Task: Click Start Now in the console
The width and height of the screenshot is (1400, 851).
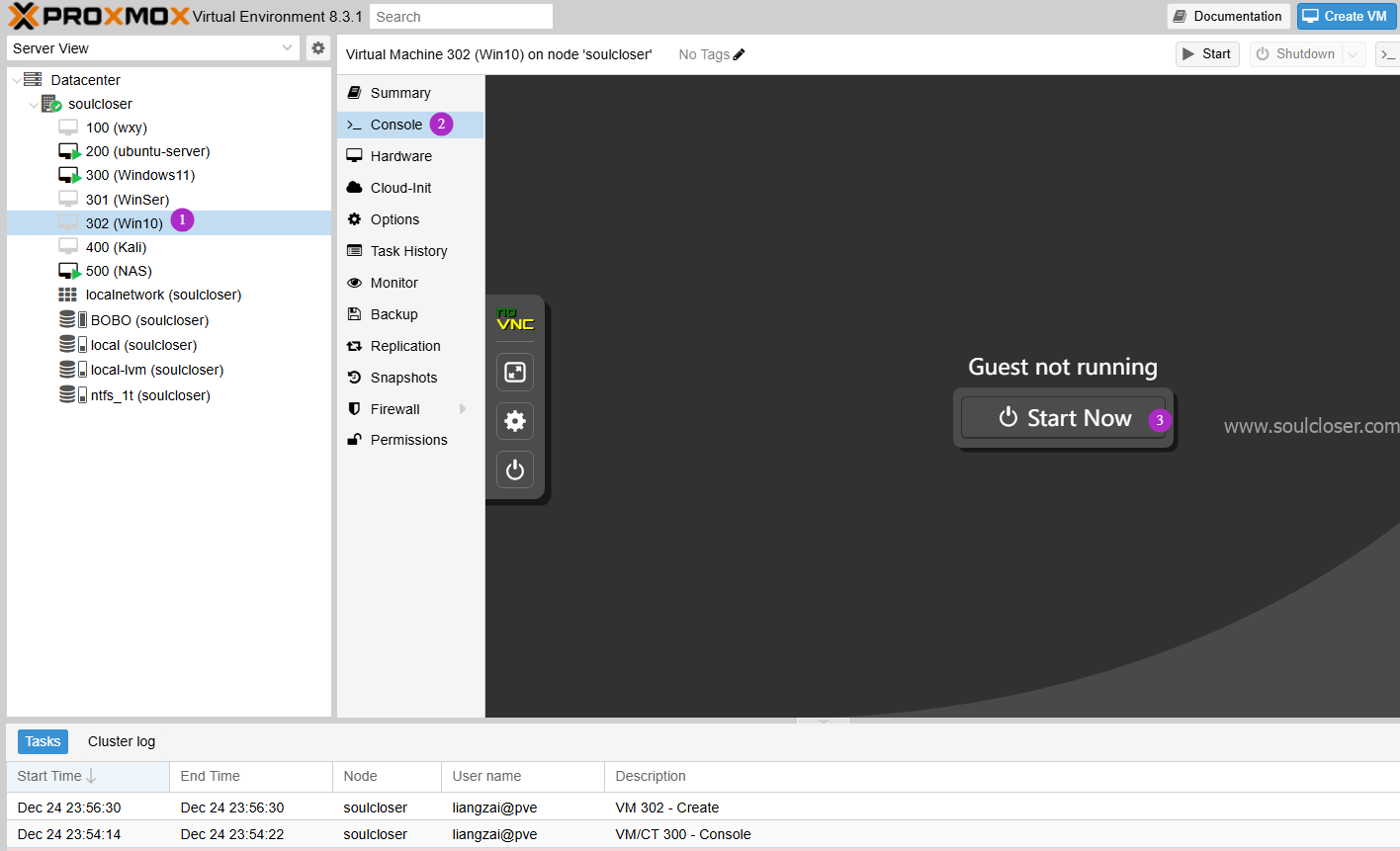Action: click(1064, 418)
